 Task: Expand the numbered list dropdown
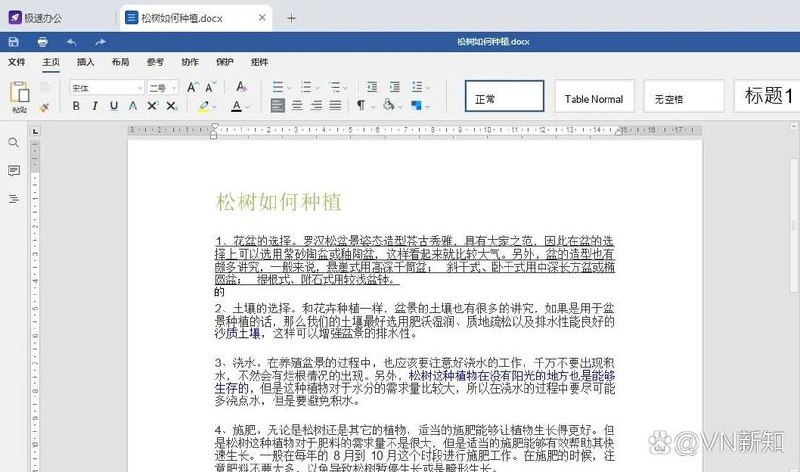[x=317, y=88]
